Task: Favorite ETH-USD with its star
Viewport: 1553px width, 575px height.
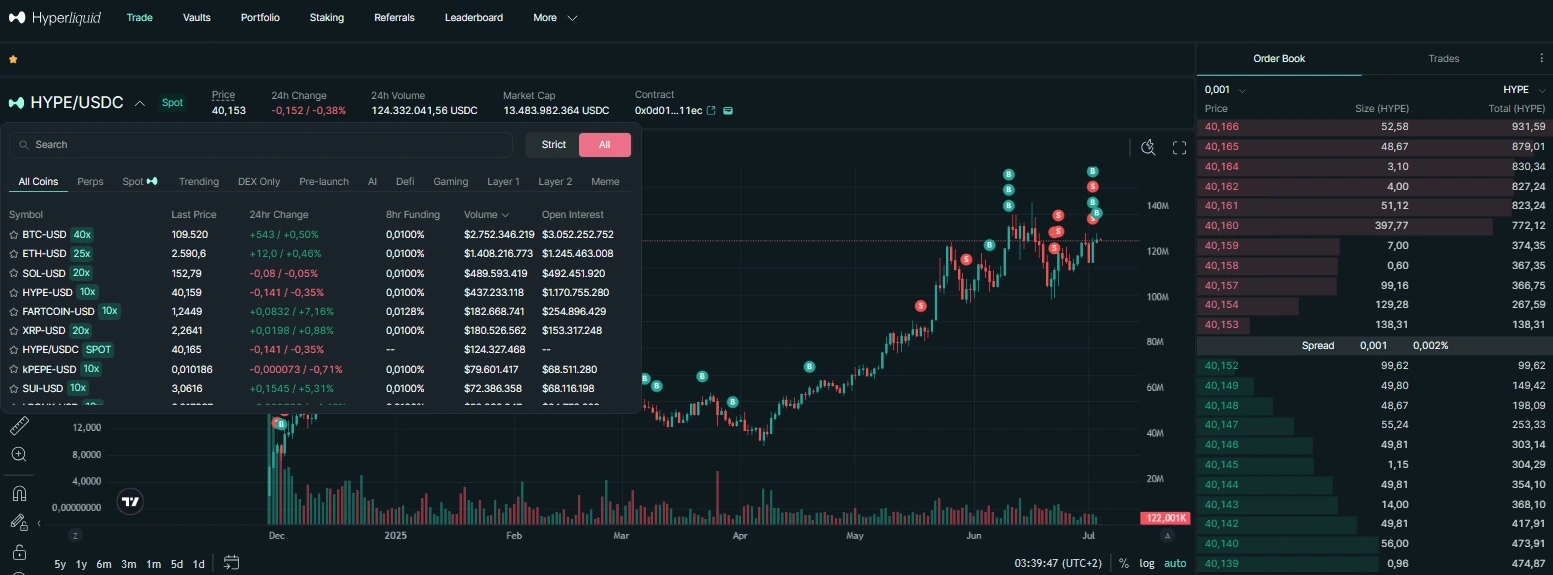Action: pyautogui.click(x=13, y=254)
